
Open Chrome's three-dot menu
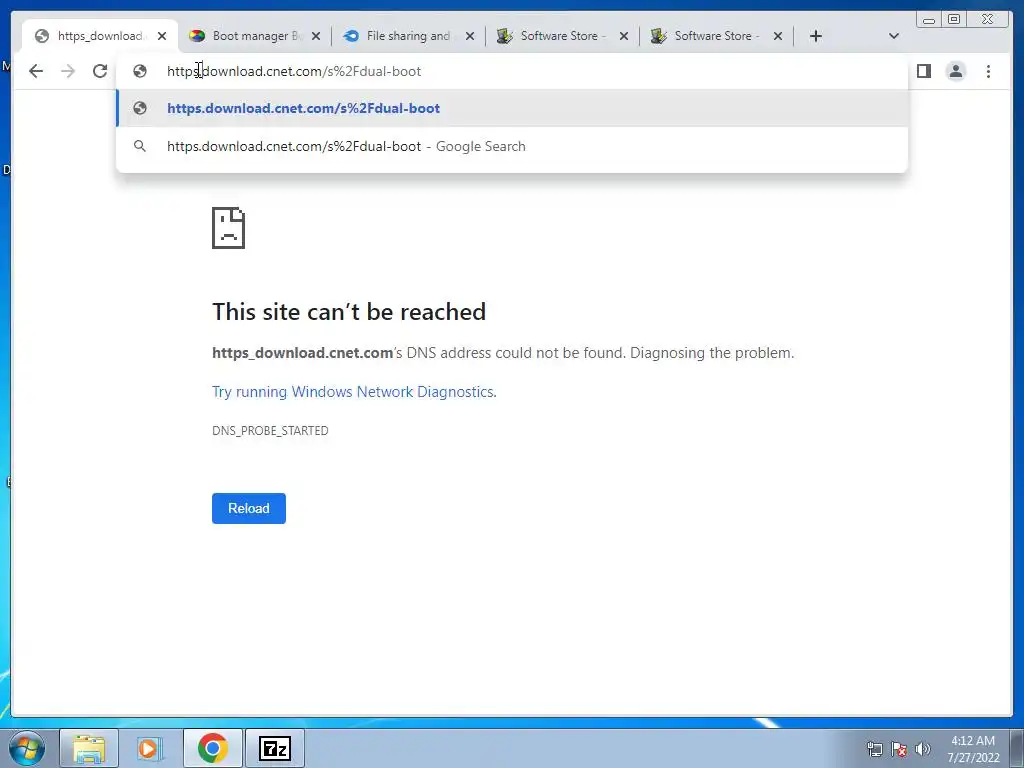988,71
